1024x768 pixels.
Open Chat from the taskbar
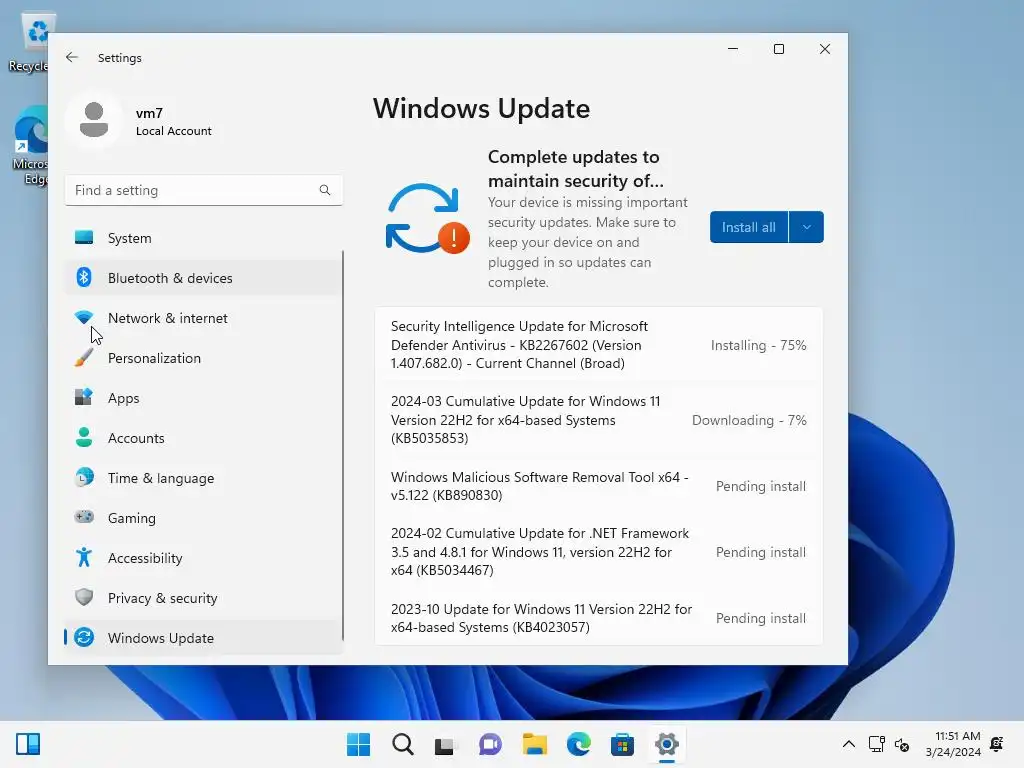490,744
